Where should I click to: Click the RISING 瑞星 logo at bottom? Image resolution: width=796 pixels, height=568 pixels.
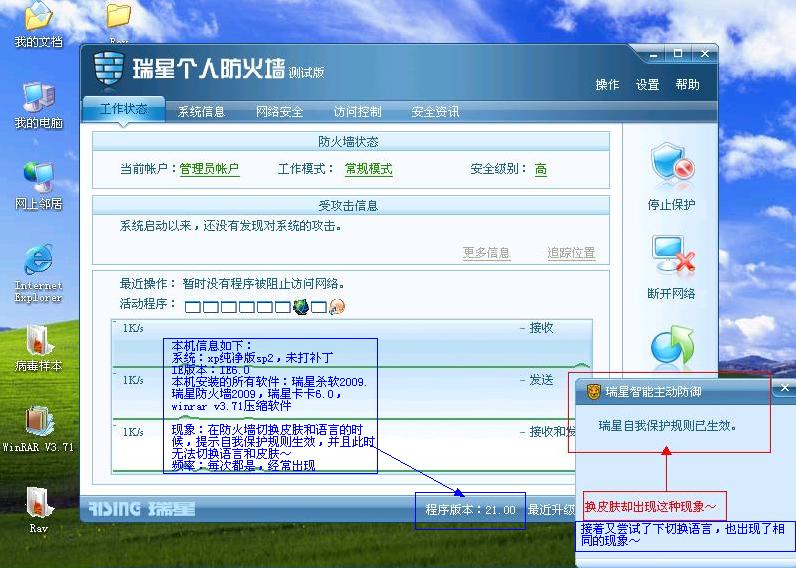[x=142, y=509]
